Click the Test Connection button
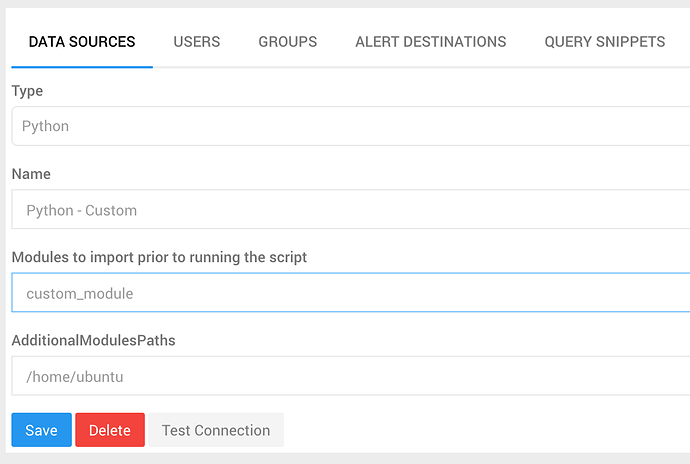Image resolution: width=690 pixels, height=464 pixels. [216, 430]
